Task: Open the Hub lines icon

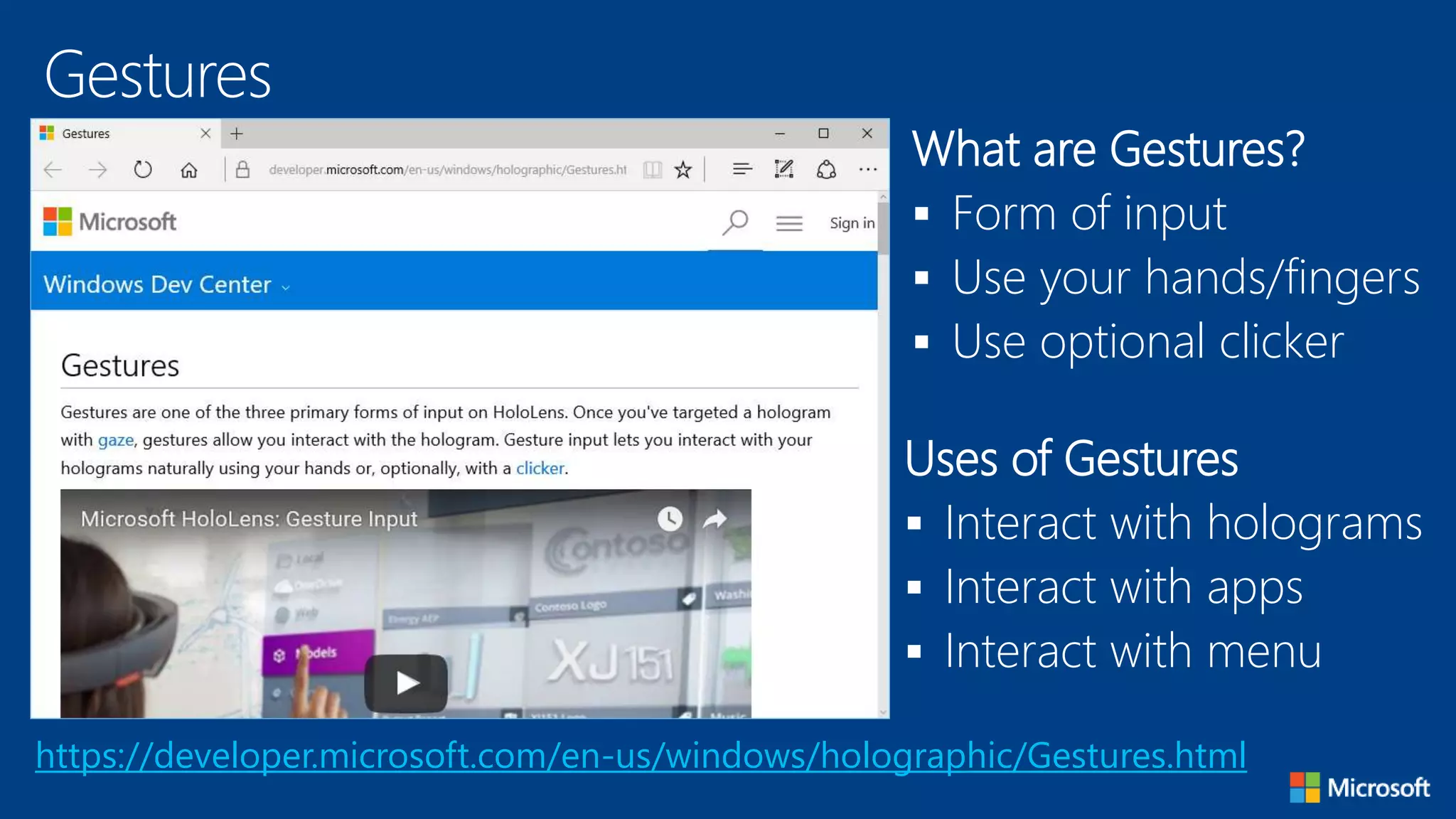Action: 742,169
